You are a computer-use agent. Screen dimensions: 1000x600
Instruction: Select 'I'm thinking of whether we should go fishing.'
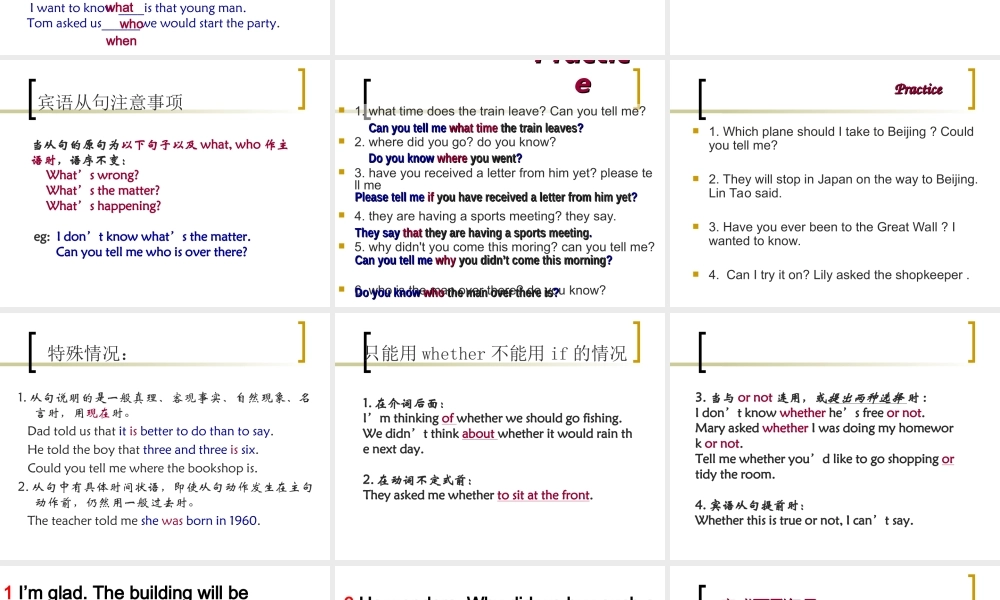pos(492,418)
